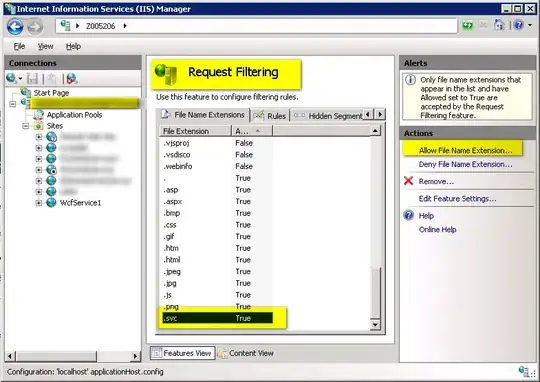This screenshot has width=540, height=382.
Task: Select the .asp extension row
Action: (217, 190)
